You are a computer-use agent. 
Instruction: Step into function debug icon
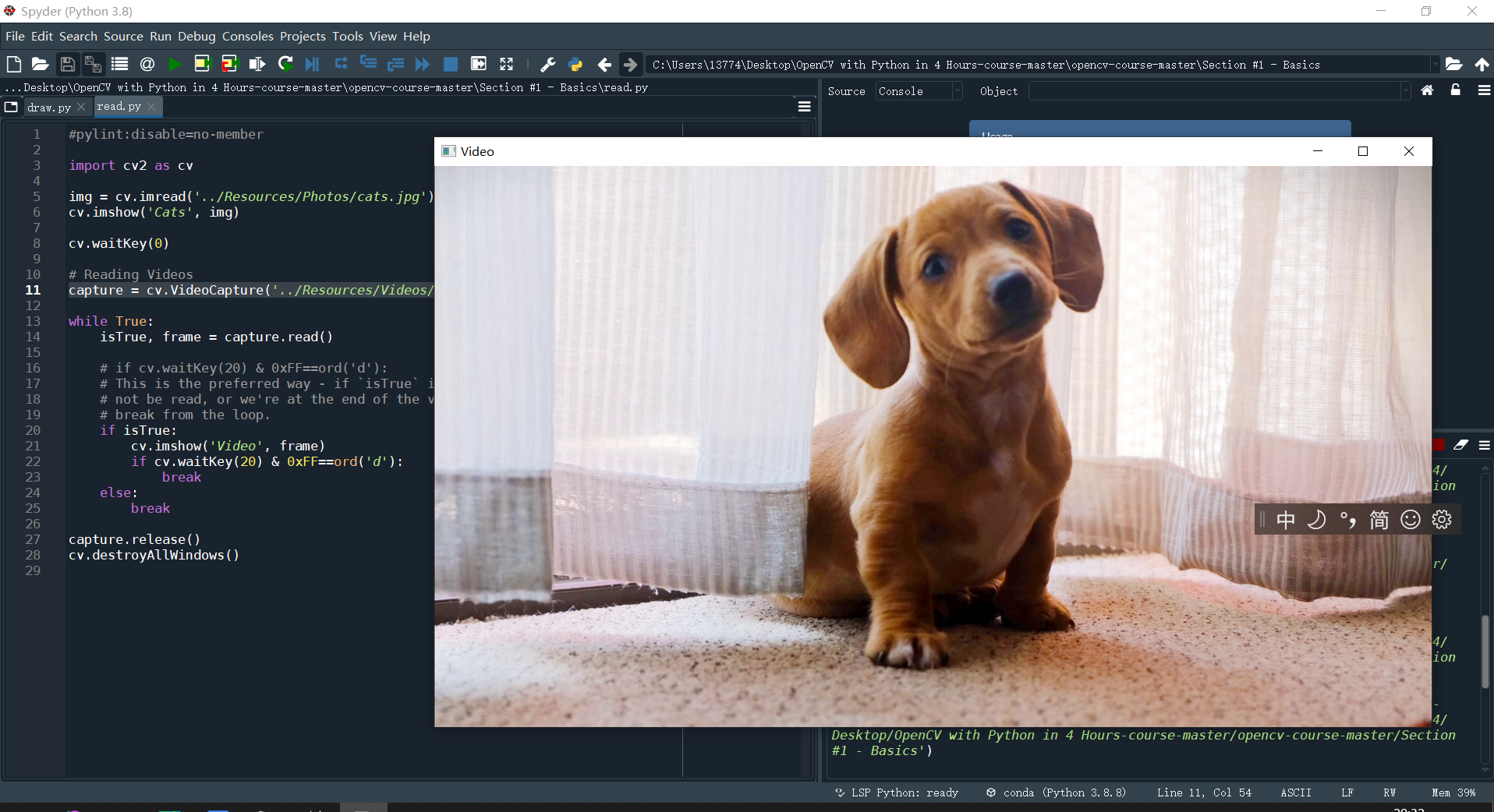(368, 64)
